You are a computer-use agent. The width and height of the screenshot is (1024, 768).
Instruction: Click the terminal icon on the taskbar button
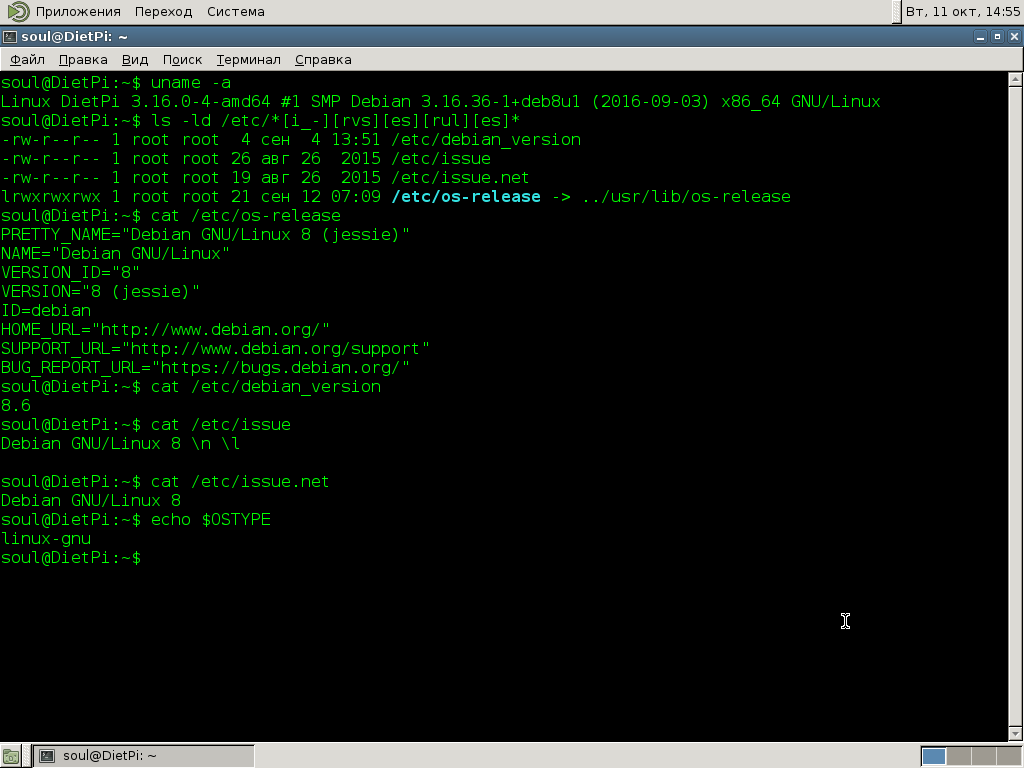point(47,756)
